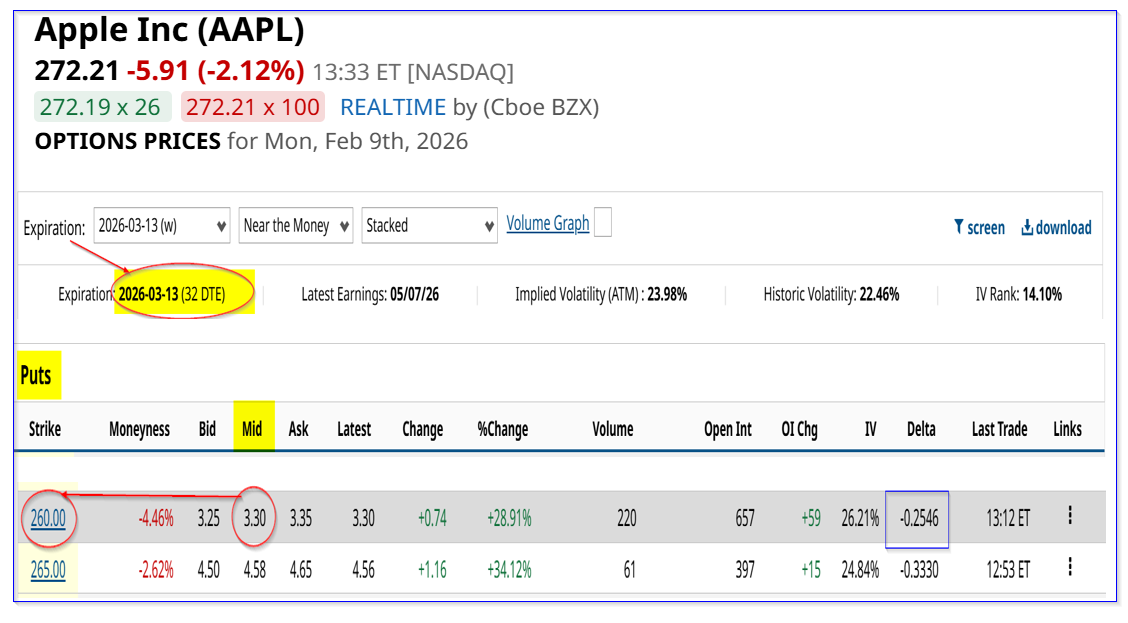The height and width of the screenshot is (623, 1128).
Task: Click the -0.2546 delta value cell
Action: click(x=917, y=518)
